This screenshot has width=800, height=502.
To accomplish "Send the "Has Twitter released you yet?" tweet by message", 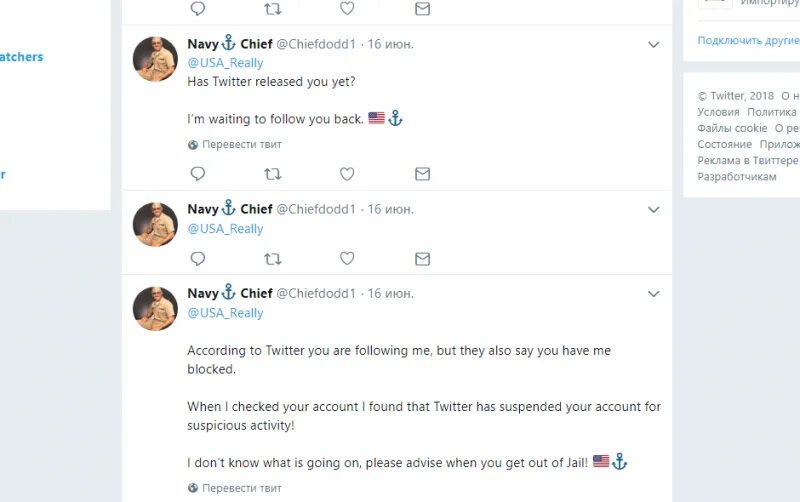I will (x=422, y=174).
